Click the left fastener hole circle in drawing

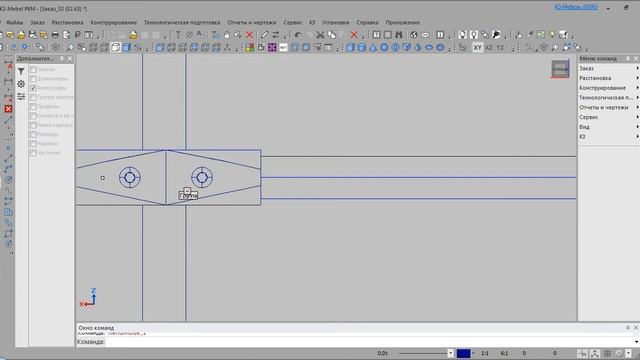point(130,178)
